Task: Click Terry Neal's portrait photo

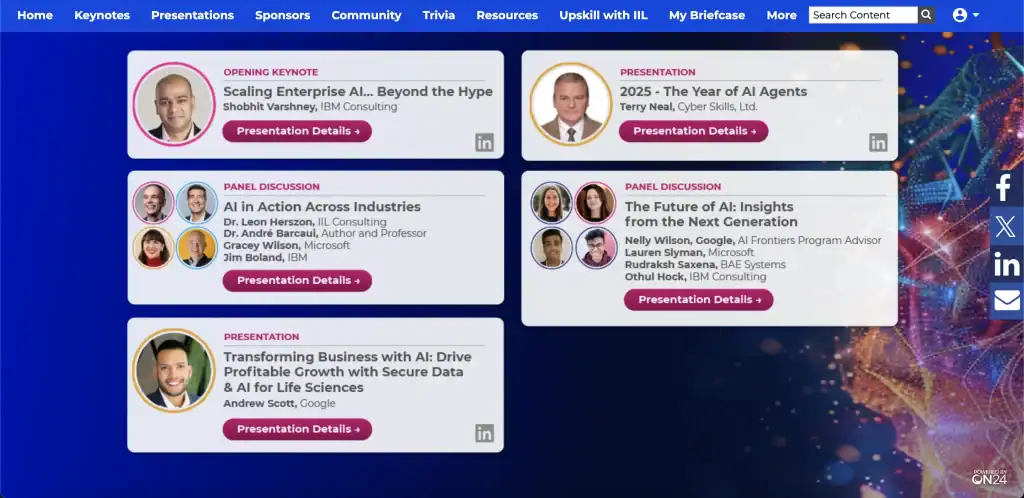Action: click(x=571, y=104)
